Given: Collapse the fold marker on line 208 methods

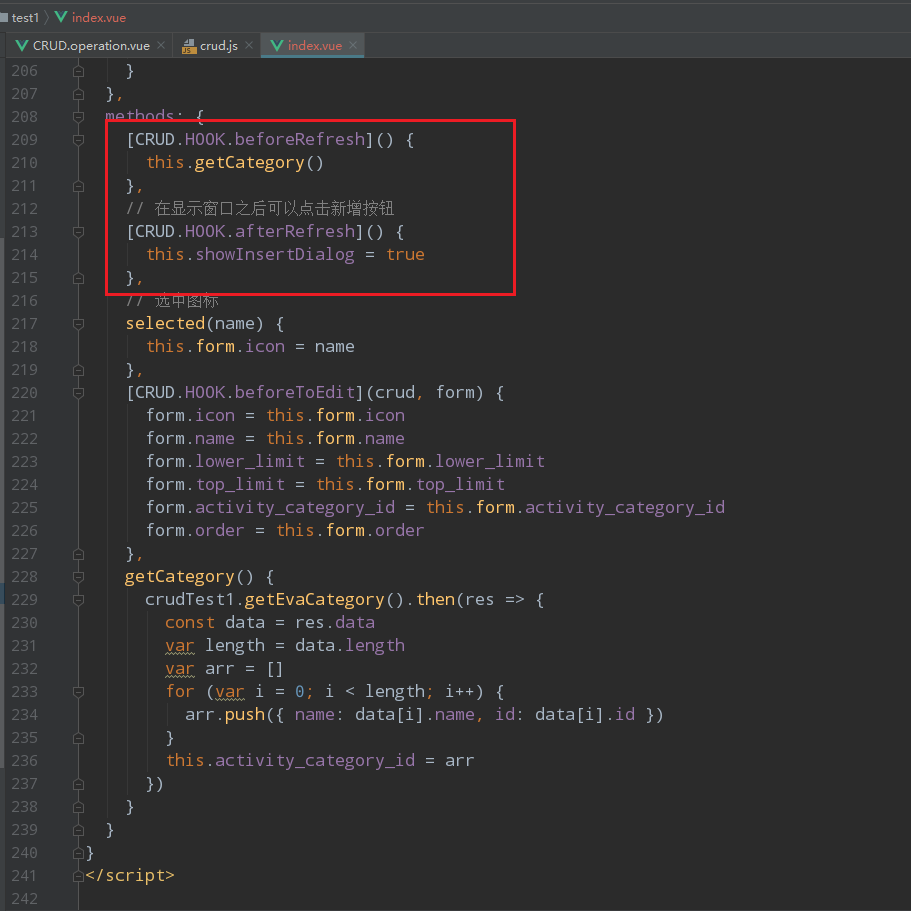Looking at the screenshot, I should pyautogui.click(x=78, y=117).
